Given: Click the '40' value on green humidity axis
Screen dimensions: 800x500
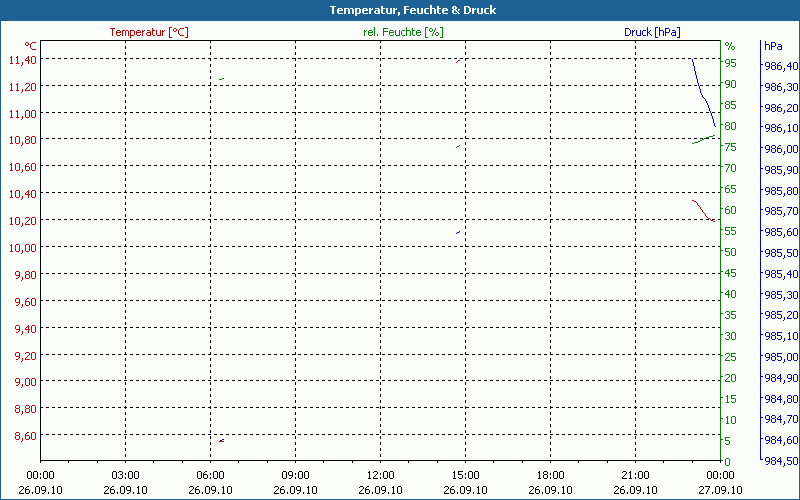Looking at the screenshot, I should pyautogui.click(x=731, y=294).
